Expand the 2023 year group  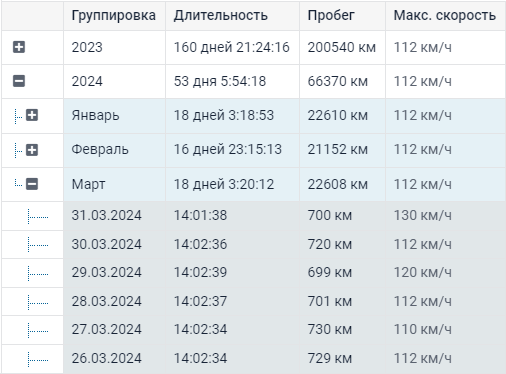click(19, 47)
